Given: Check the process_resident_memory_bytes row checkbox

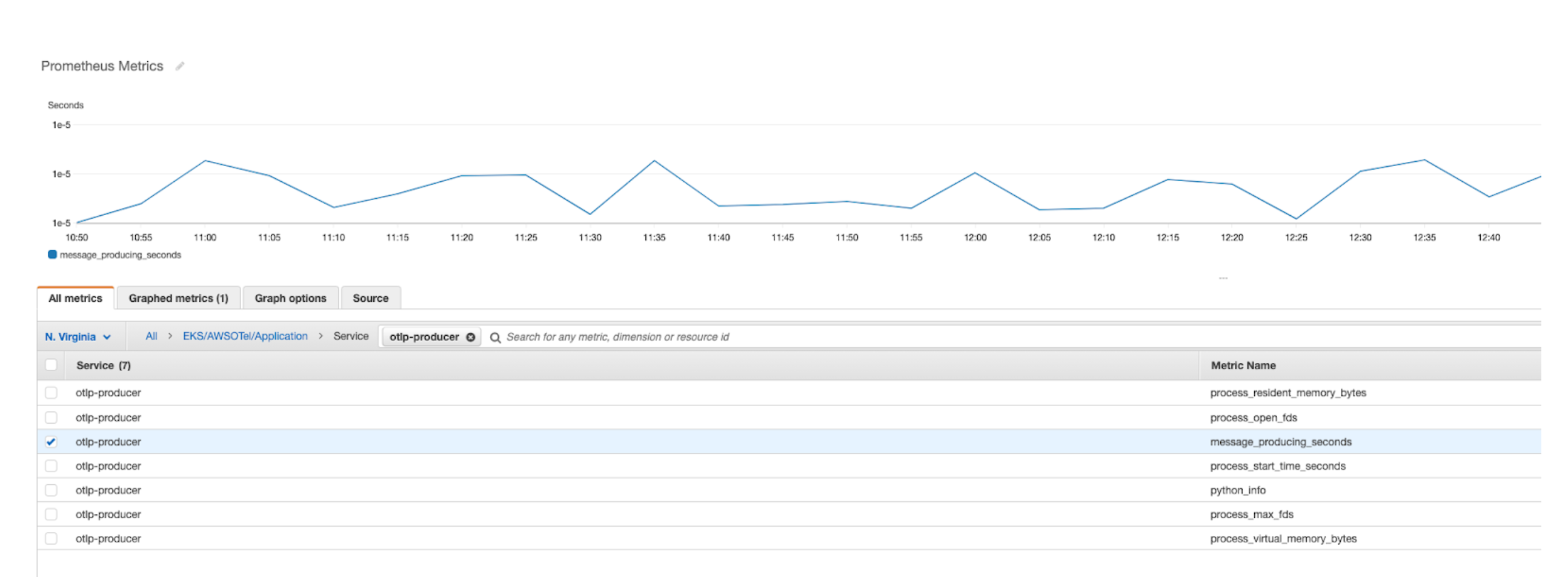Looking at the screenshot, I should click(x=51, y=393).
